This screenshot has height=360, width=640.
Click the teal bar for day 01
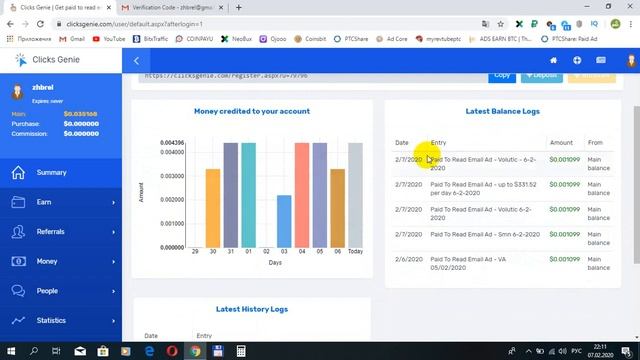pyautogui.click(x=249, y=195)
